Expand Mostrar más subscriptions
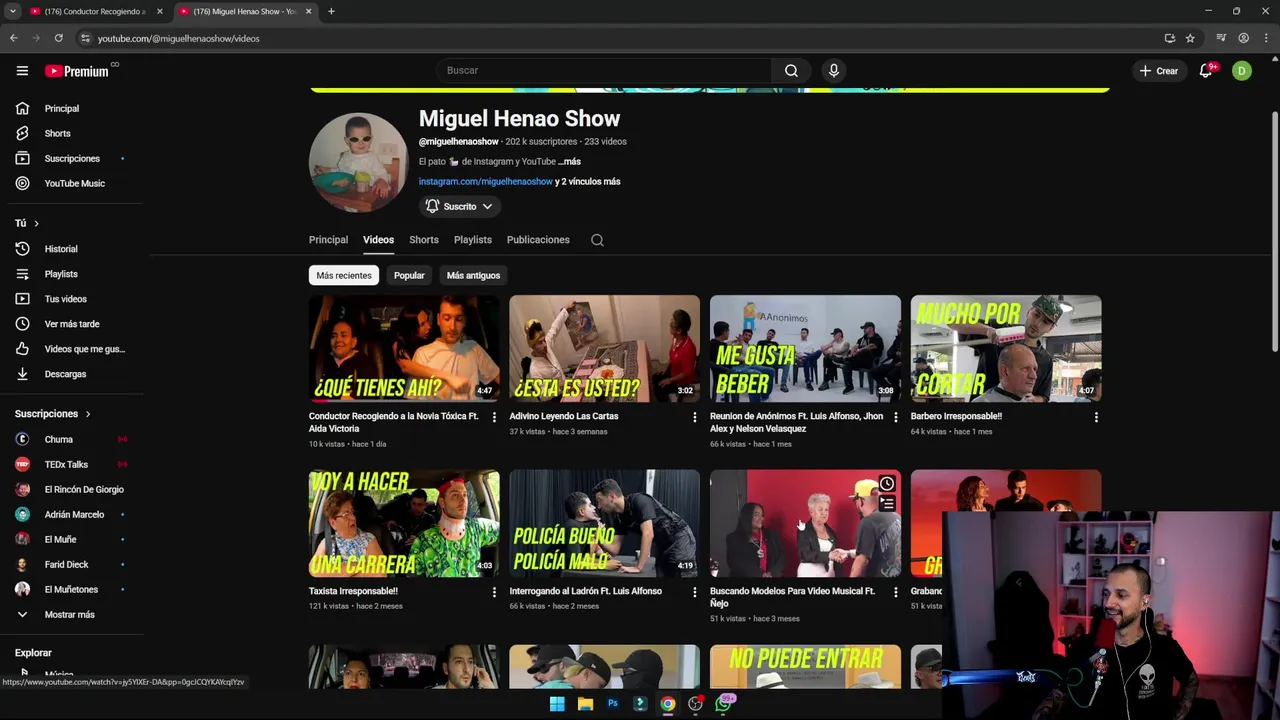 (70, 615)
